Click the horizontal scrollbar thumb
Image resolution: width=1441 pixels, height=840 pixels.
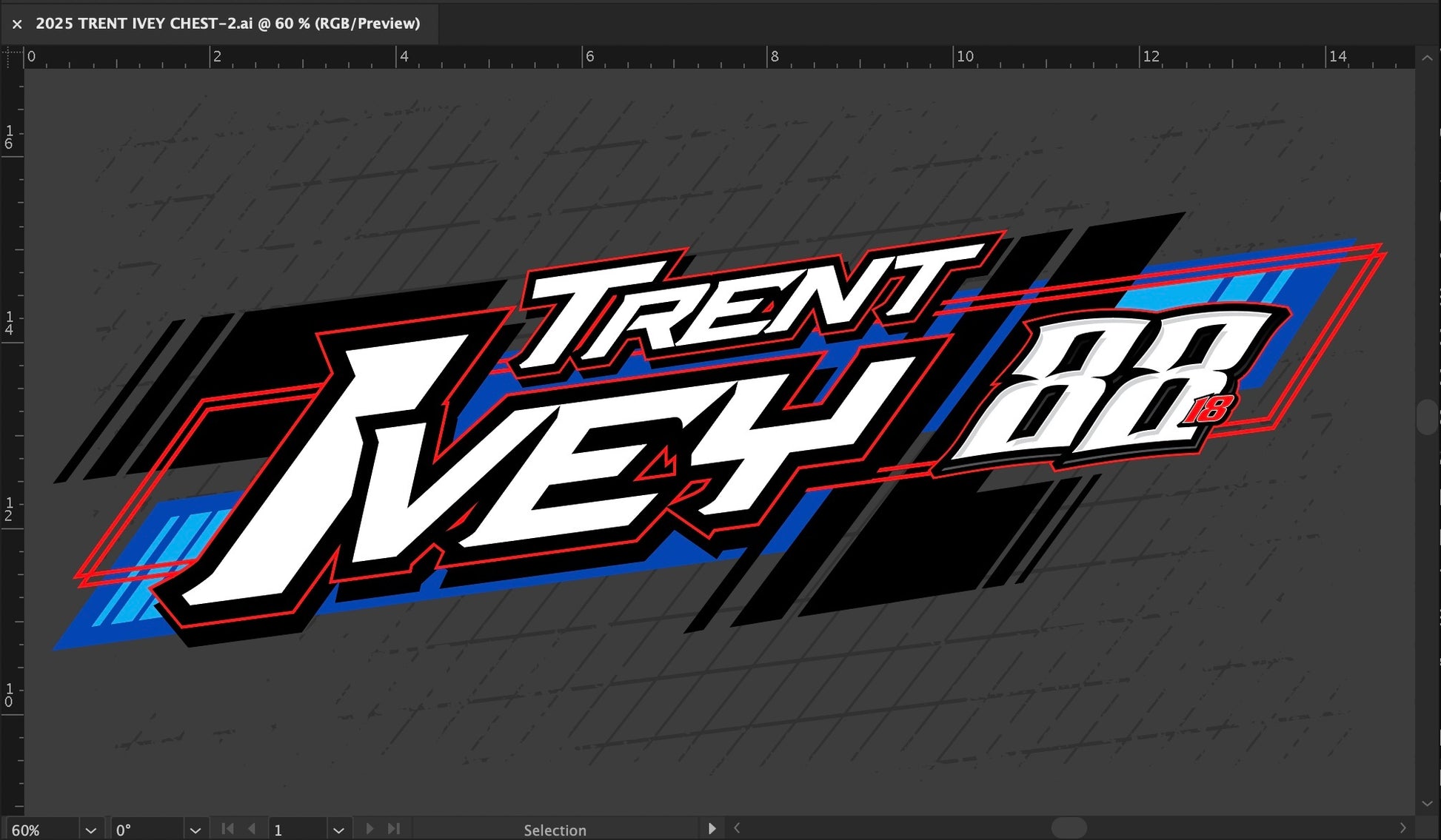pos(1069,827)
